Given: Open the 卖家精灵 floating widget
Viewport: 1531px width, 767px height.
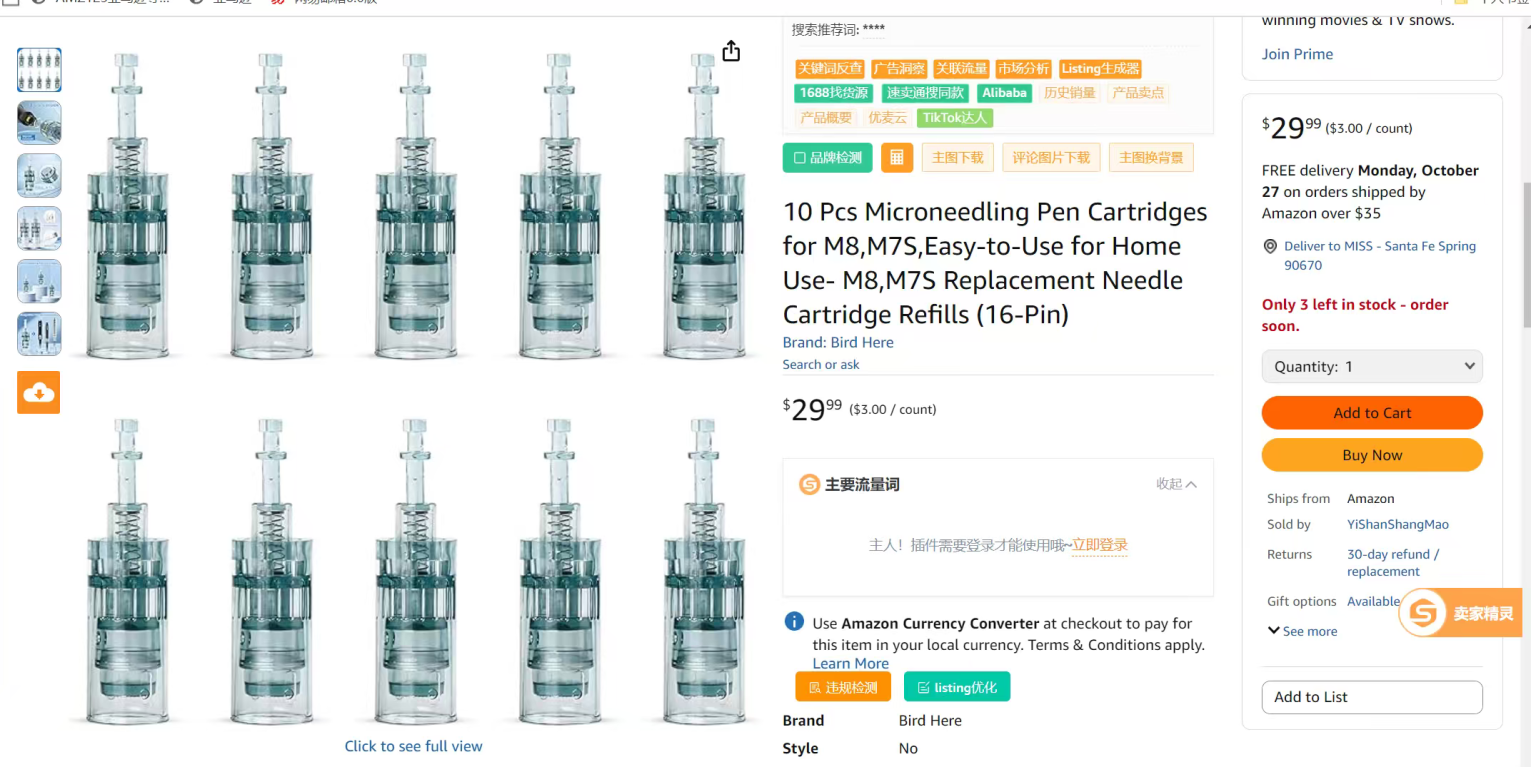Looking at the screenshot, I should point(1459,613).
